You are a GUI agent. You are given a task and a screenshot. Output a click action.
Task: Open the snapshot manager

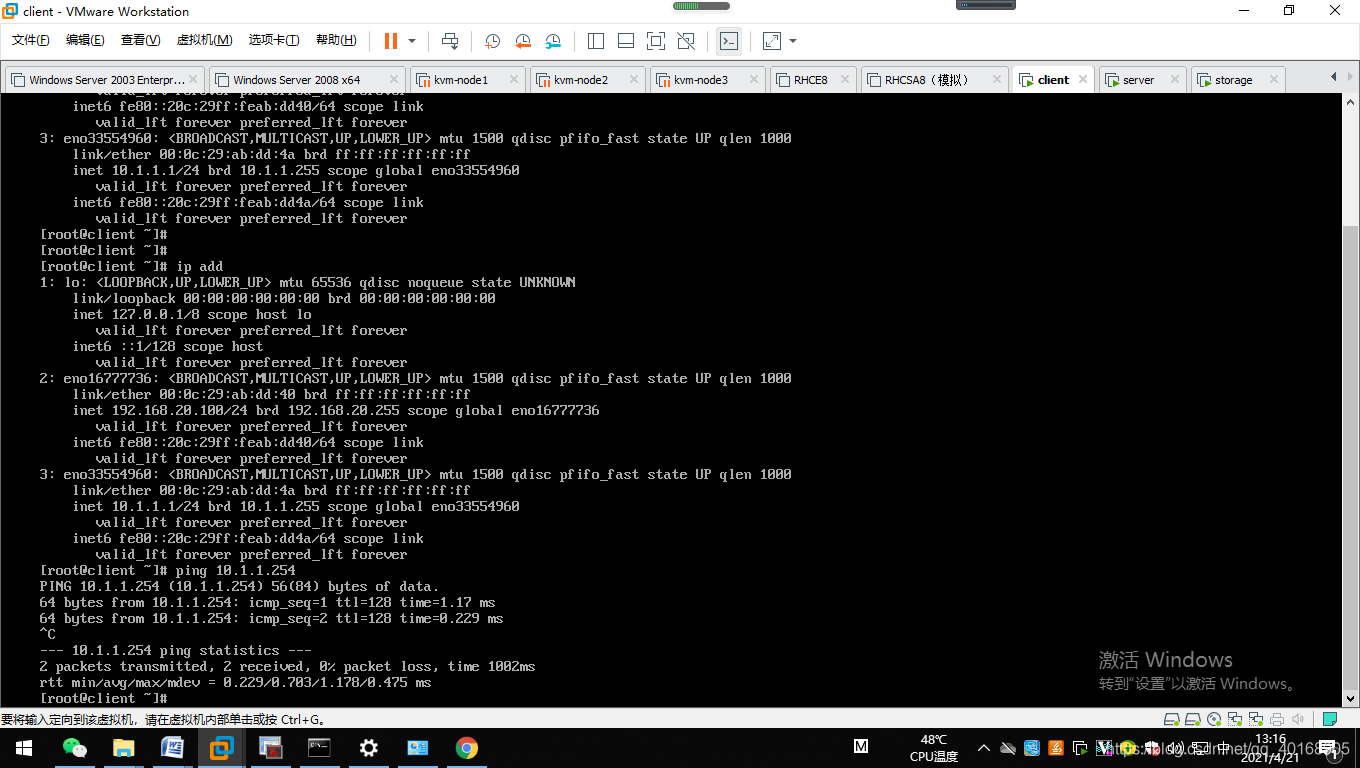click(x=553, y=41)
